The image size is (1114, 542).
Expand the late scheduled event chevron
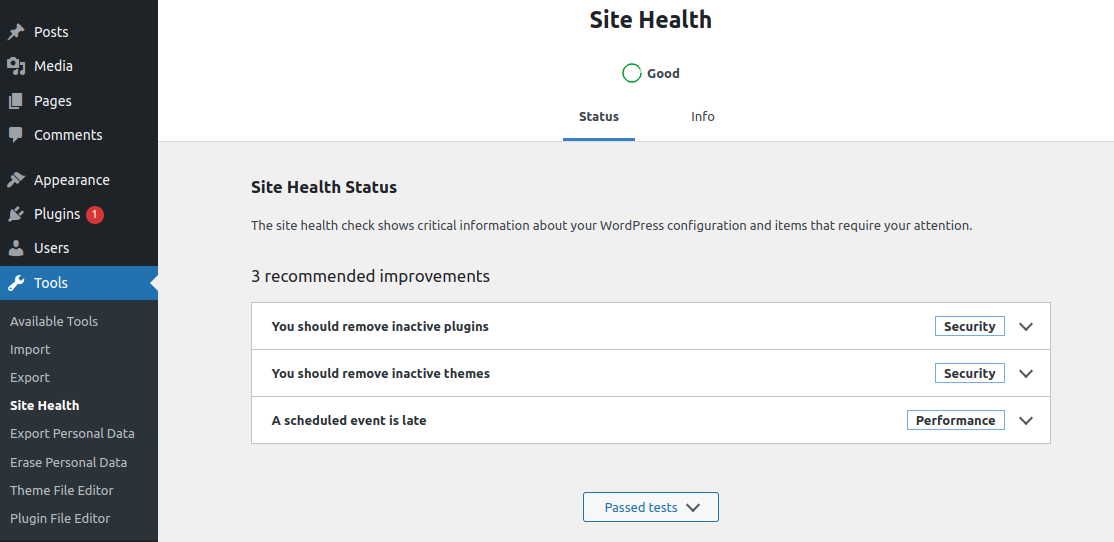[x=1025, y=421]
